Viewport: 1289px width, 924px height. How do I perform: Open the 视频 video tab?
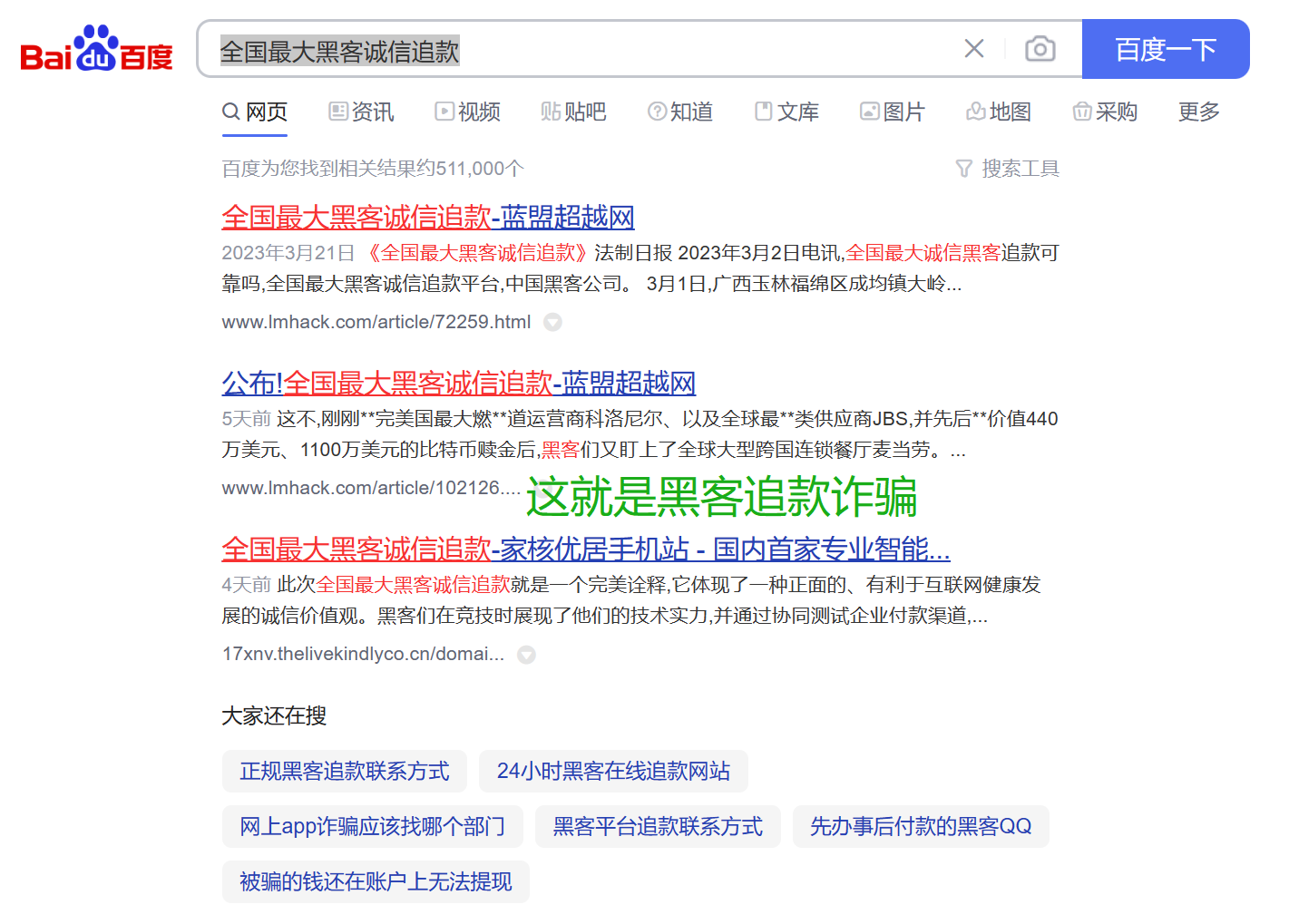click(467, 112)
